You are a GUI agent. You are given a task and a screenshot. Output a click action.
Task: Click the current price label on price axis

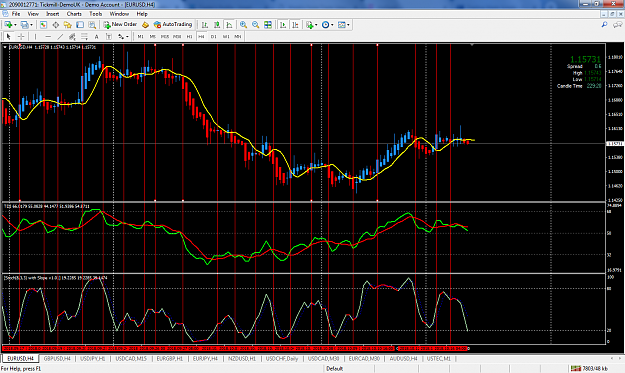tap(614, 143)
